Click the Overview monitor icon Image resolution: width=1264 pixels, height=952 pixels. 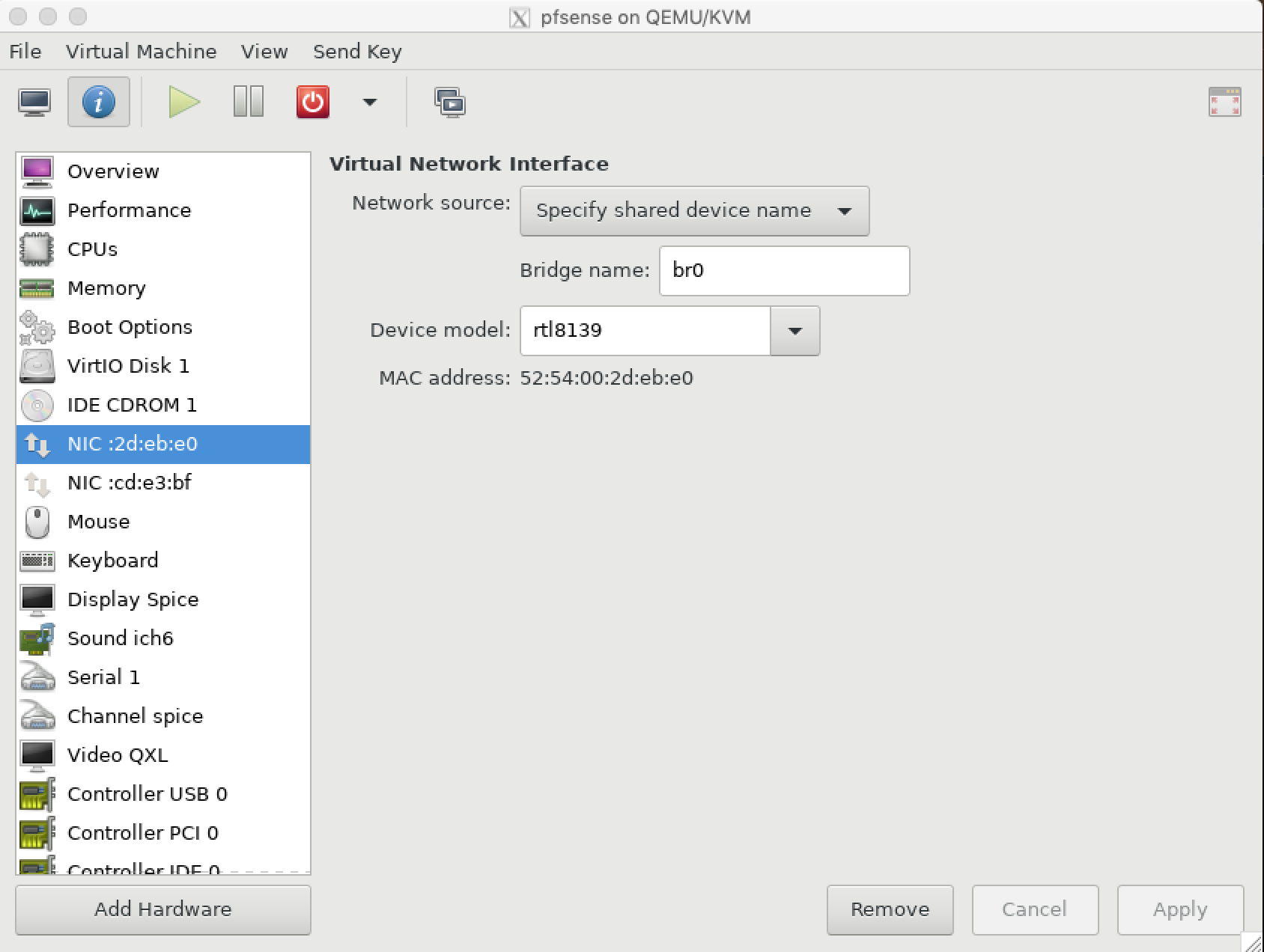(x=37, y=171)
